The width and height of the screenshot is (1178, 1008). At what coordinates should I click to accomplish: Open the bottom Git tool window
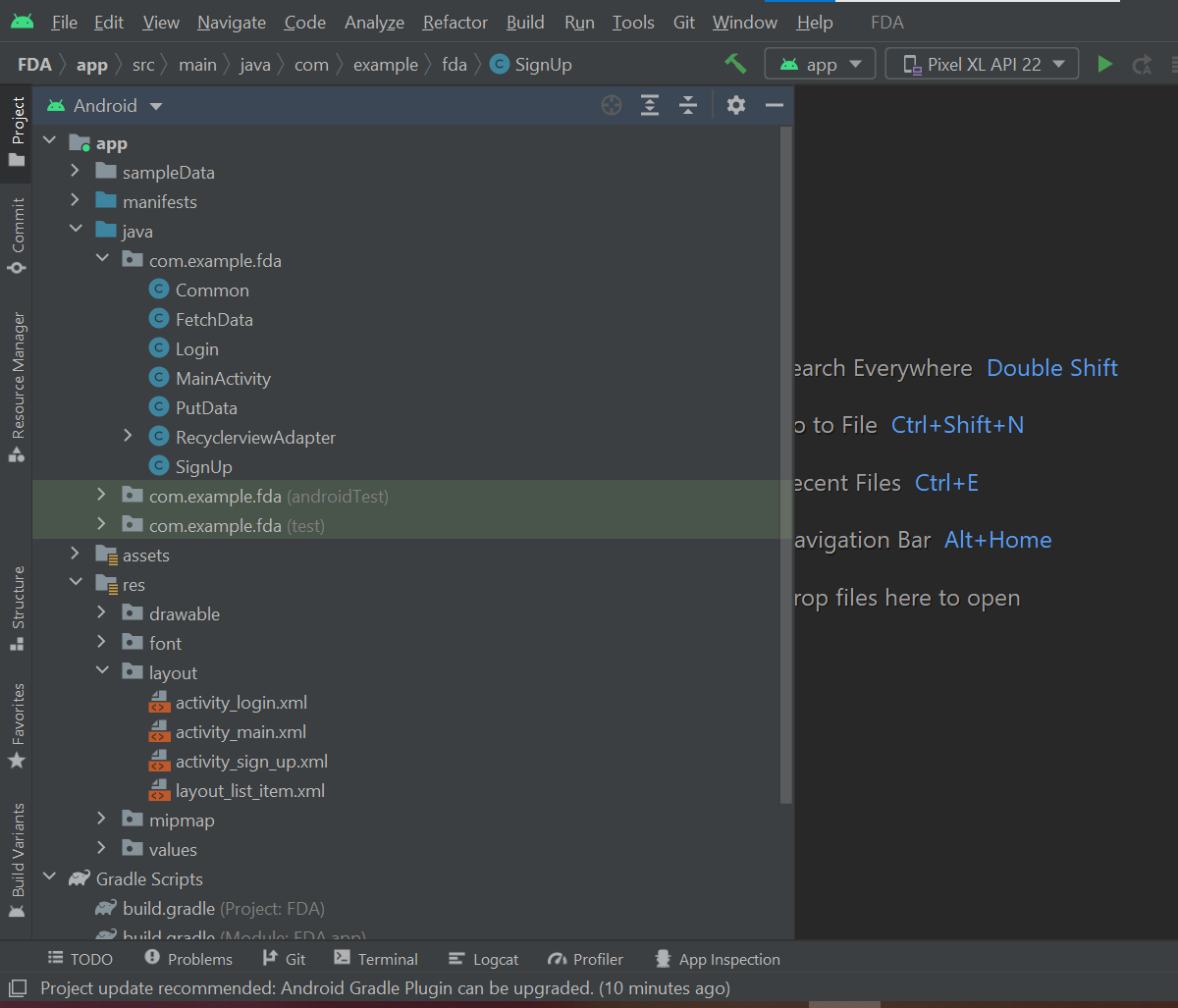coord(284,959)
